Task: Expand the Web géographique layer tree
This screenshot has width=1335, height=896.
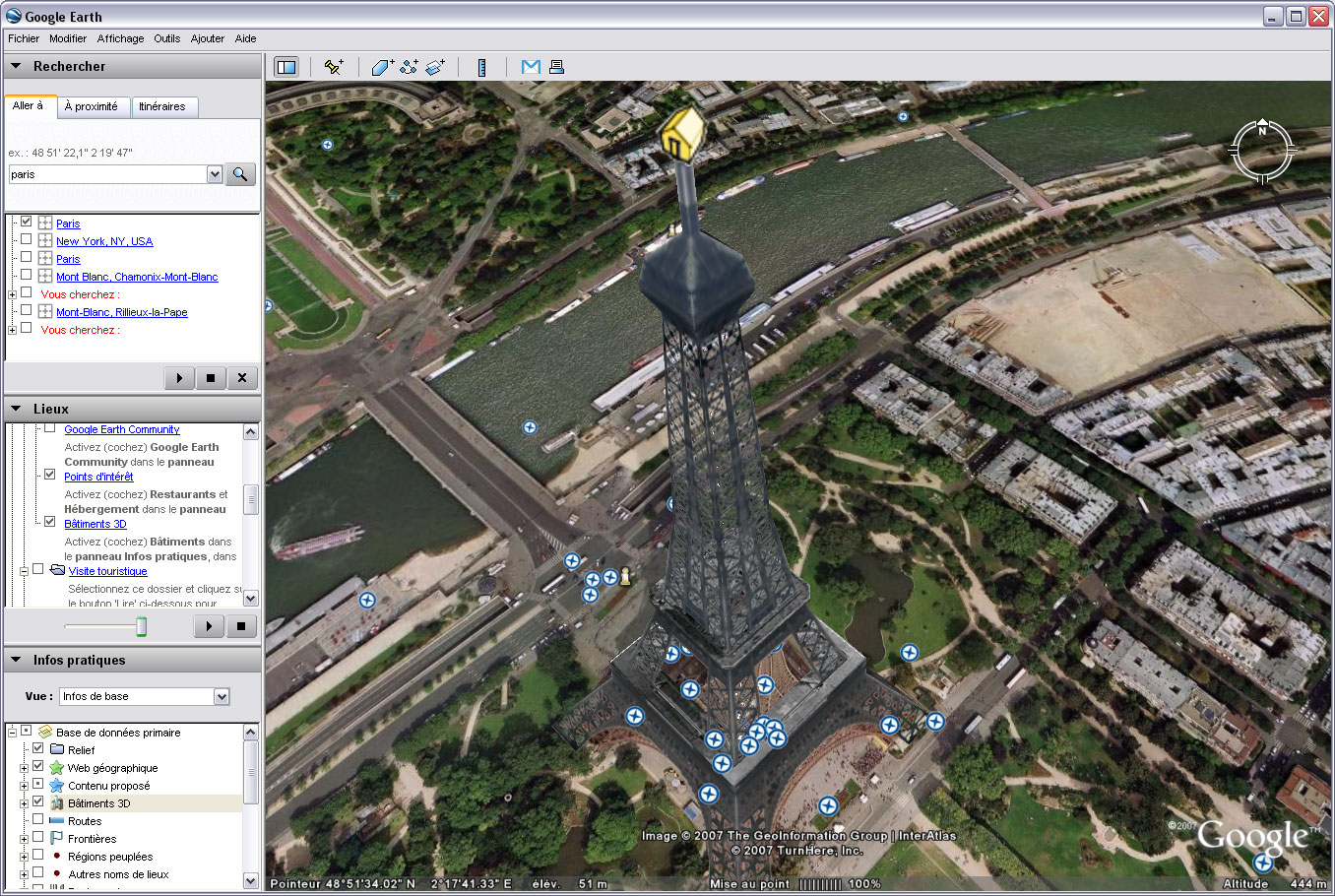Action: pos(25,769)
